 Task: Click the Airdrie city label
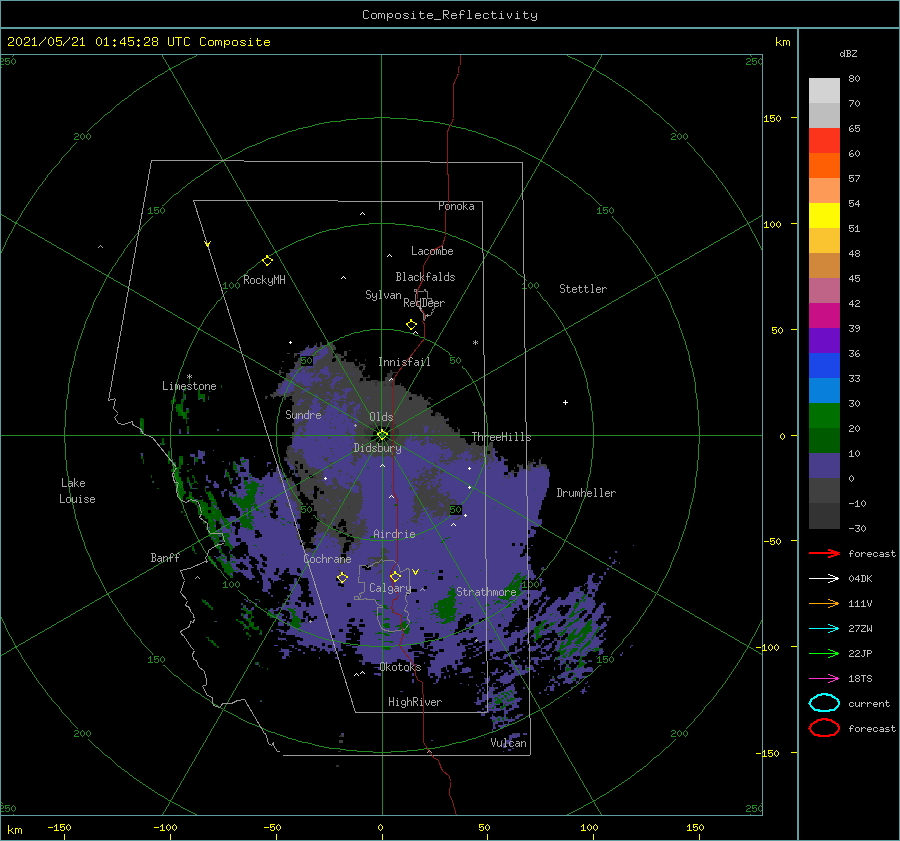coord(394,534)
